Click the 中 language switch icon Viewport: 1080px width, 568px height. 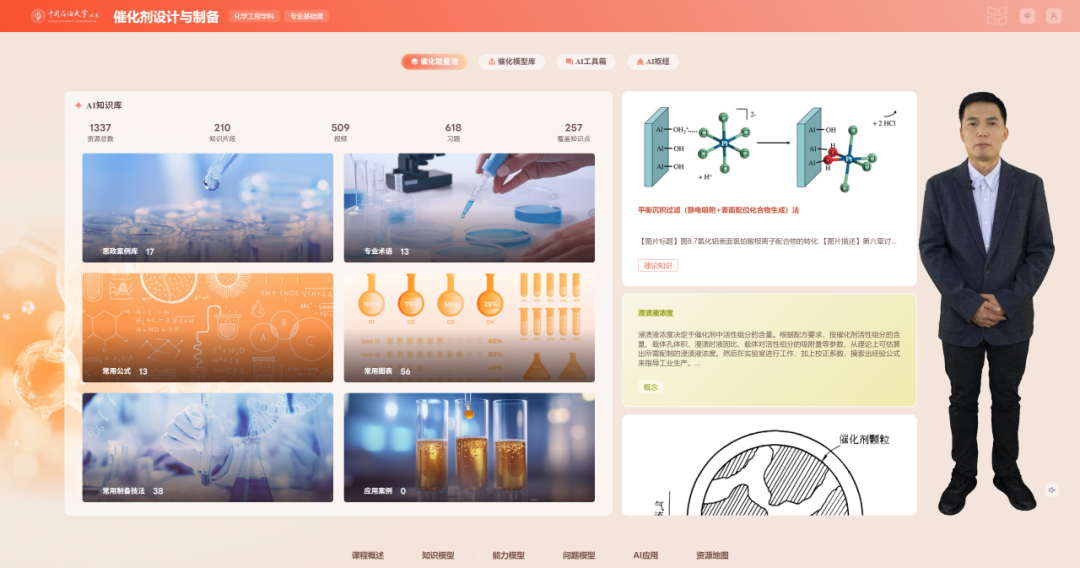[x=1027, y=16]
